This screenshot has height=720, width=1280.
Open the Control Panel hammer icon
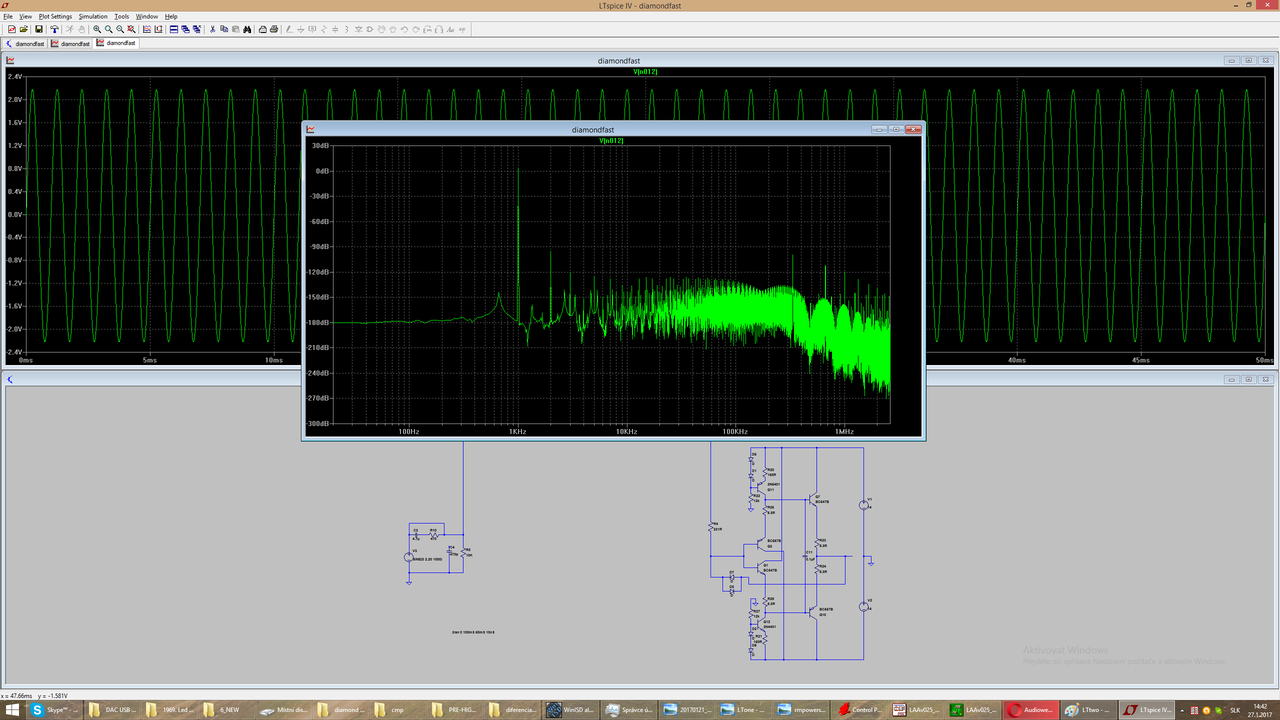click(x=55, y=30)
